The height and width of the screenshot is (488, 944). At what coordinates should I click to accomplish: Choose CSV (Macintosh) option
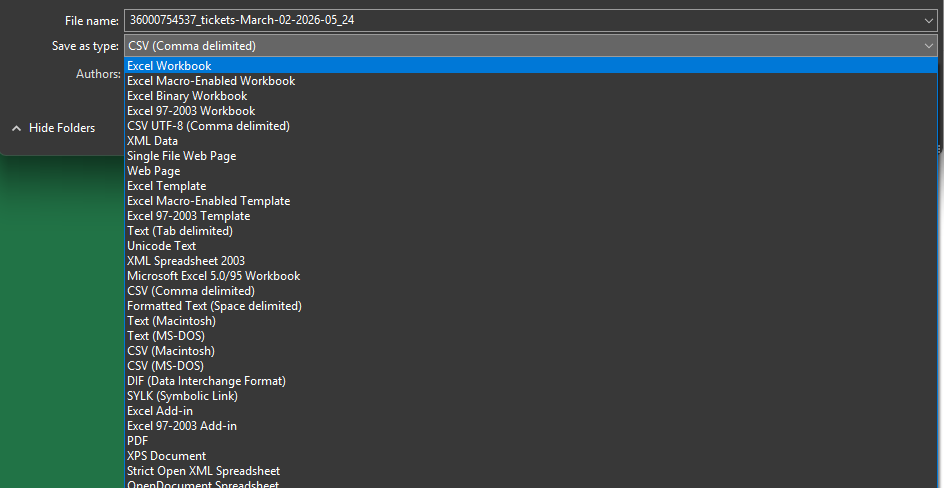tap(530, 351)
